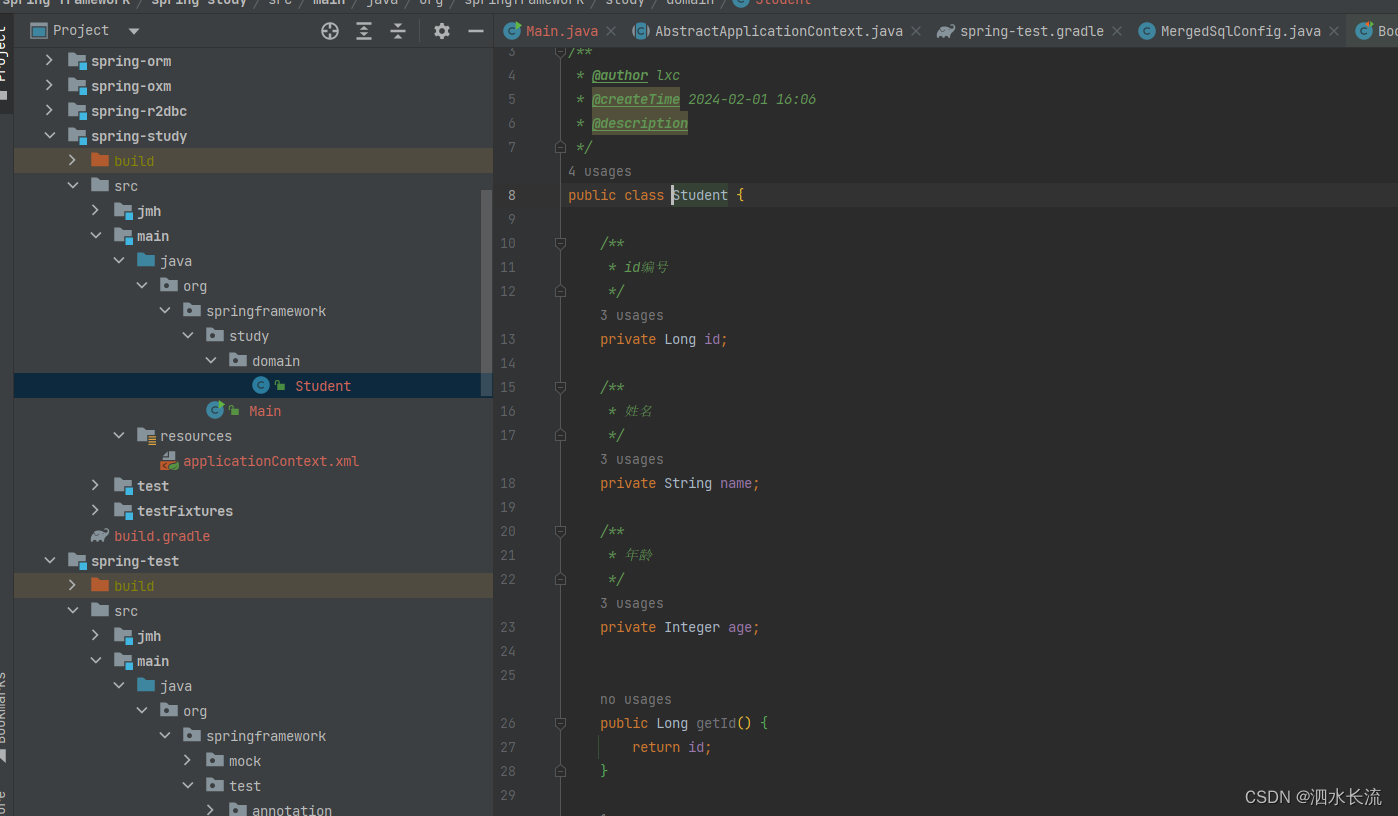Close the MergedSqlConfig.java tab
The width and height of the screenshot is (1398, 816).
(1334, 31)
